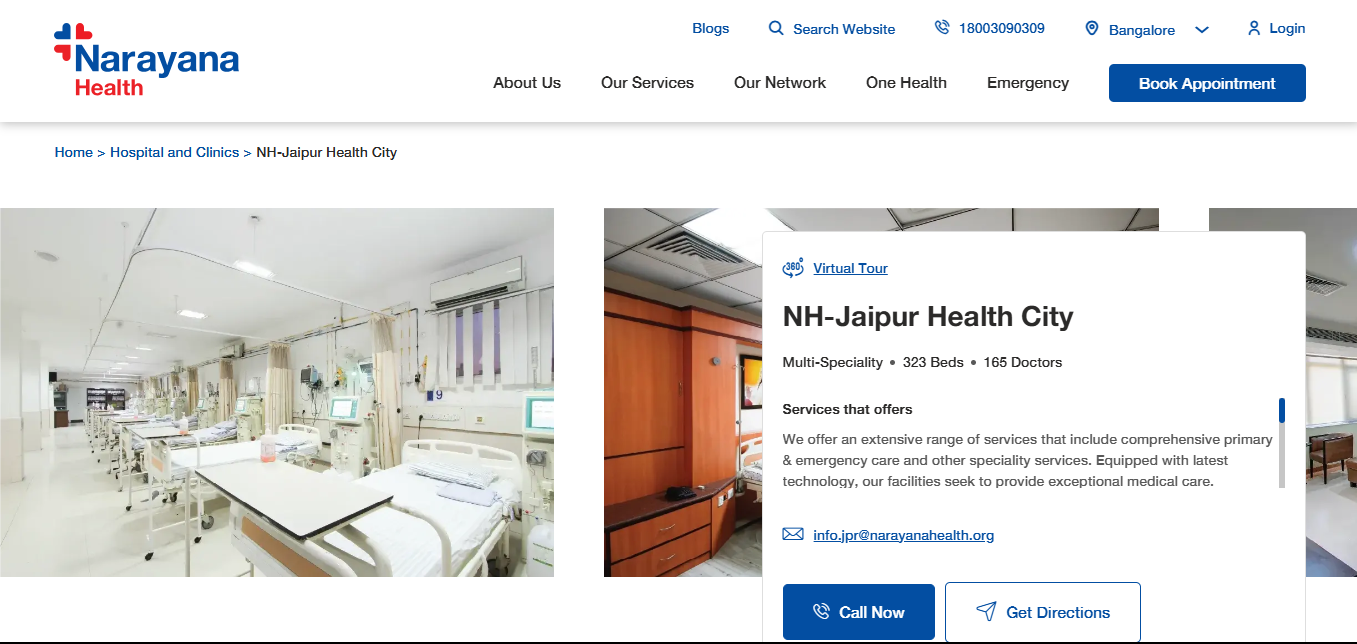Click the Narayana Health logo
This screenshot has height=644, width=1357.
[146, 60]
